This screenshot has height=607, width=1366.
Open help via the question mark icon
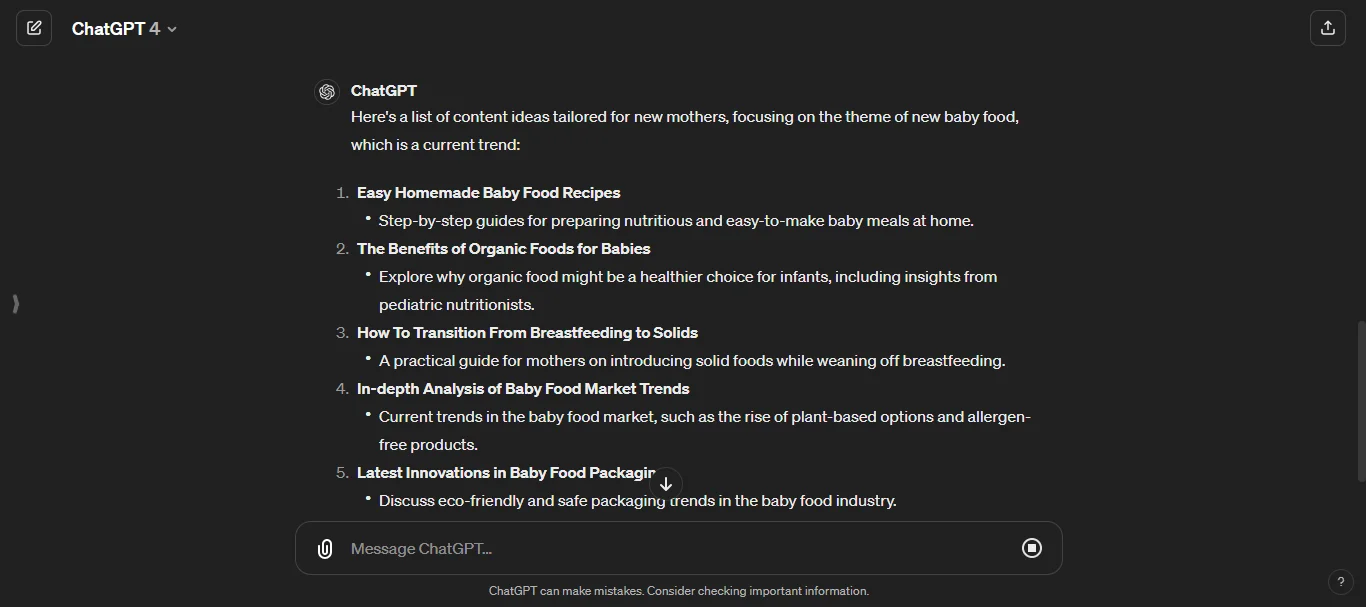(1341, 582)
